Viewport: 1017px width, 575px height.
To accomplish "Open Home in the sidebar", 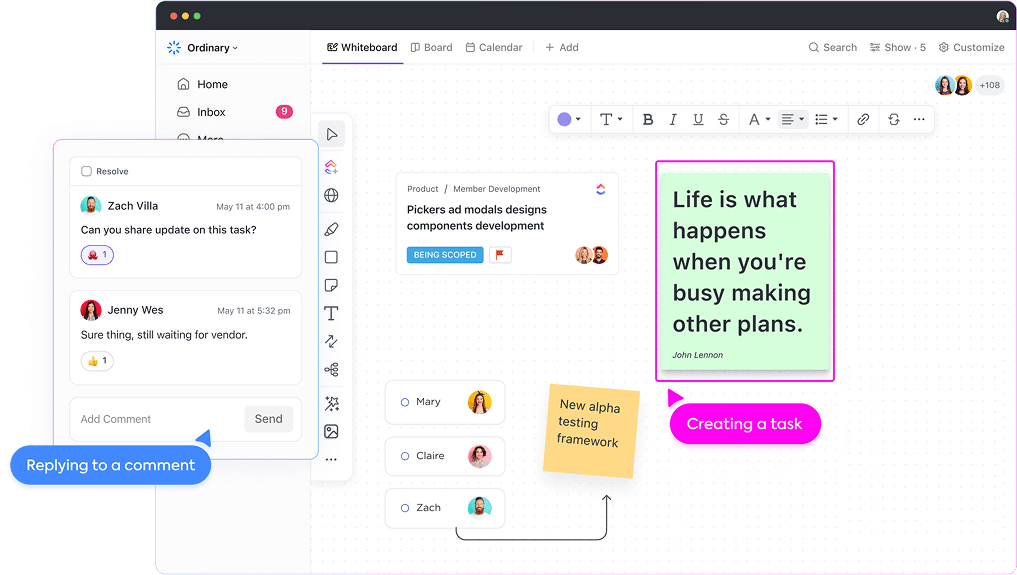I will (x=202, y=84).
